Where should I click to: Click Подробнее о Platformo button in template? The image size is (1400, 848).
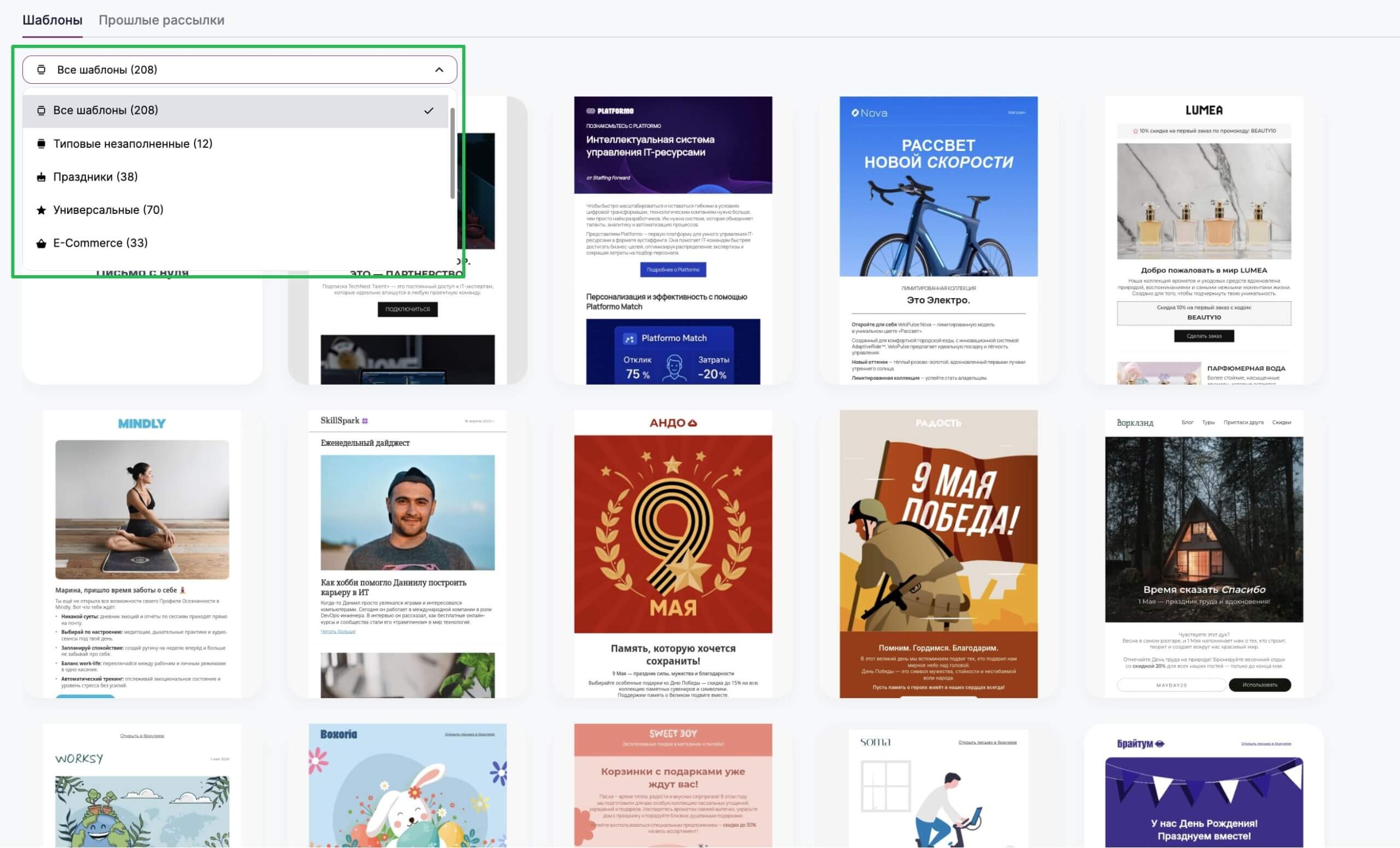(673, 269)
